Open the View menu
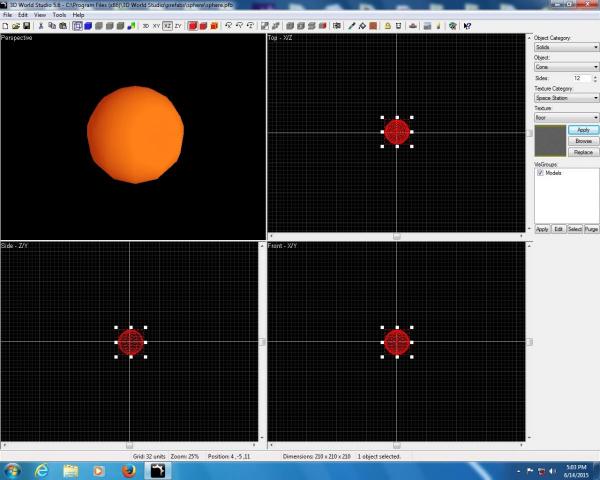This screenshot has width=600, height=480. (40, 15)
